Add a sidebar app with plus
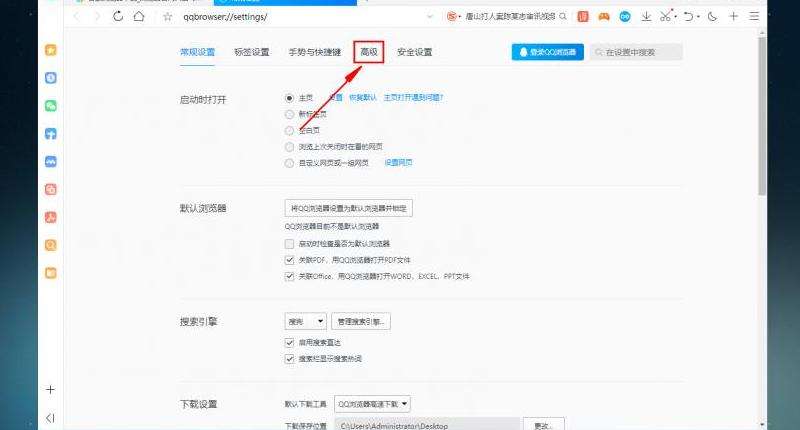This screenshot has width=800, height=430. tap(50, 390)
